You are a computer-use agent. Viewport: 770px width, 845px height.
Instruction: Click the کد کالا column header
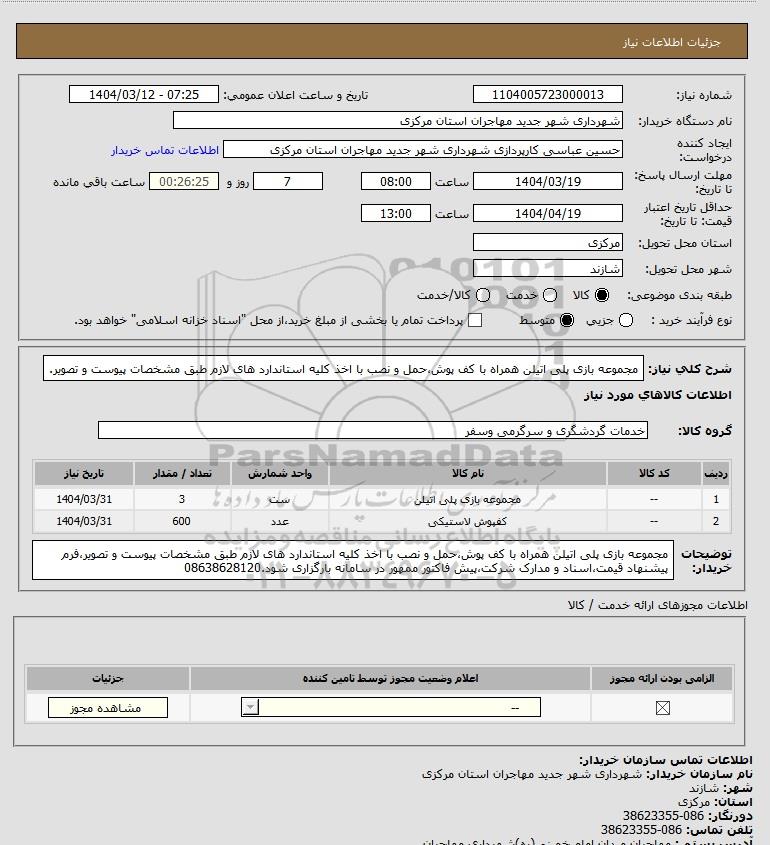[654, 474]
